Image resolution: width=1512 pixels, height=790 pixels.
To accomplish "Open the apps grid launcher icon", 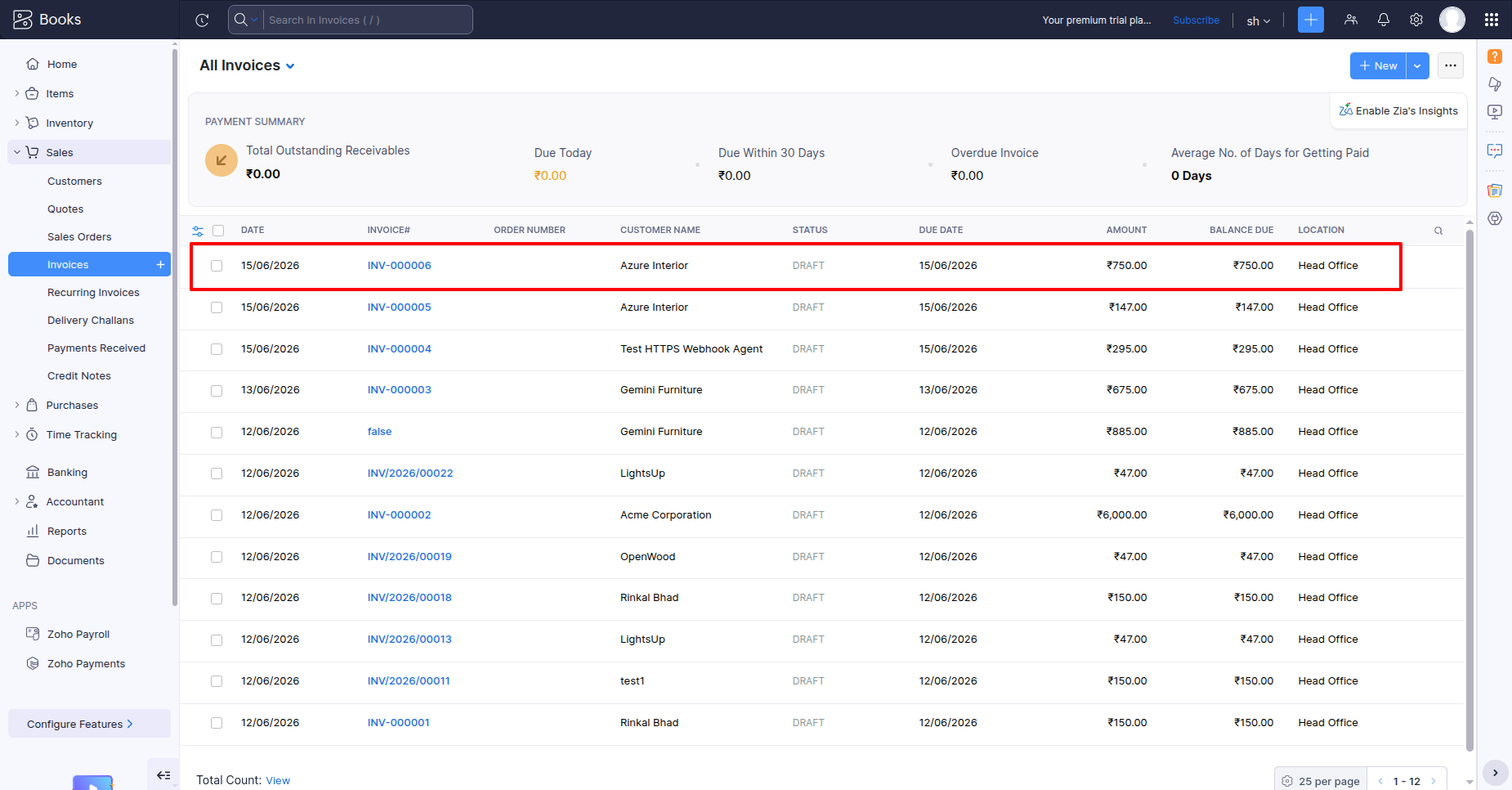I will (x=1492, y=20).
